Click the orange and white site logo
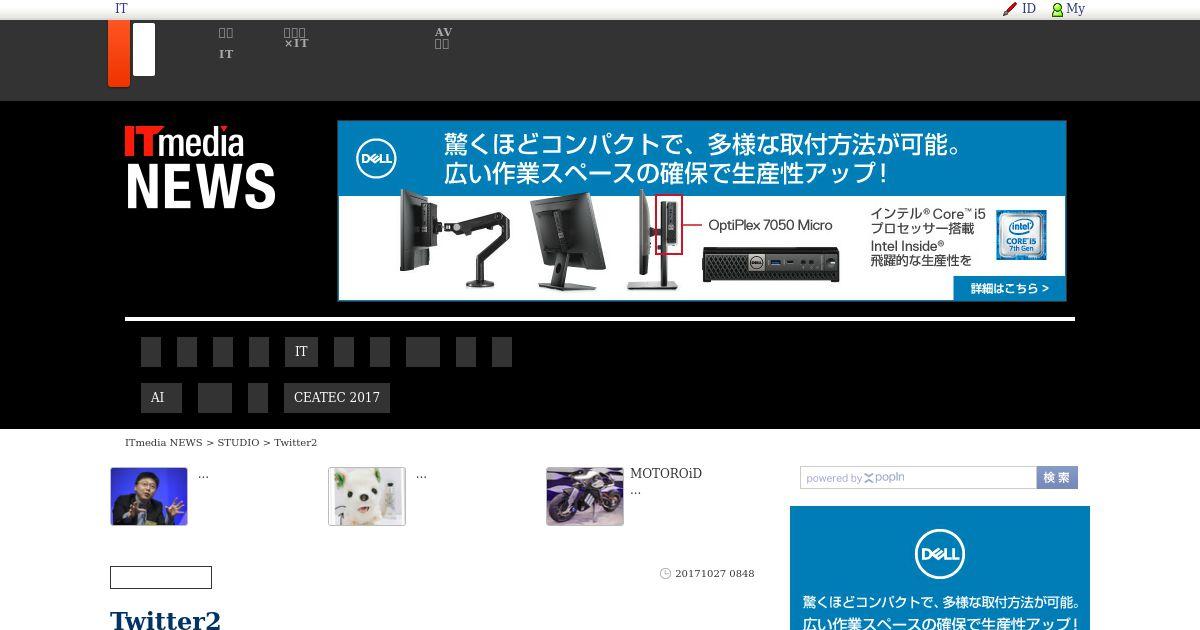This screenshot has height=630, width=1200. pos(132,53)
